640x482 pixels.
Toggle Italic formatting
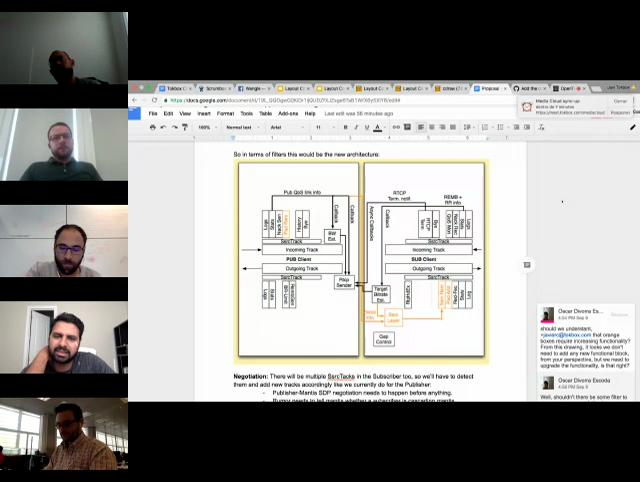[356, 127]
